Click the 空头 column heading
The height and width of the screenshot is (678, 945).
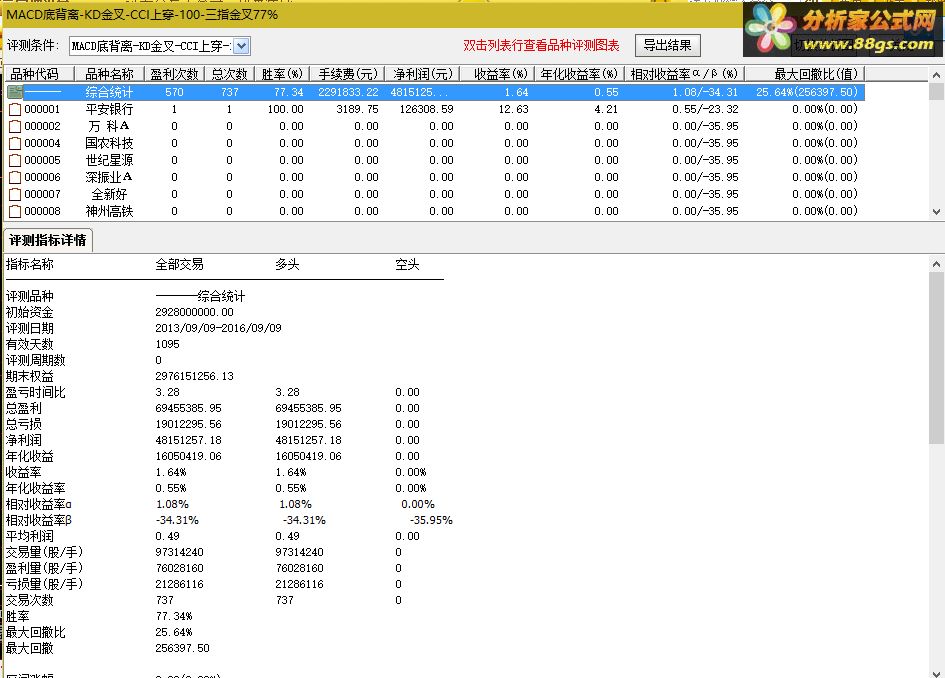coord(407,265)
